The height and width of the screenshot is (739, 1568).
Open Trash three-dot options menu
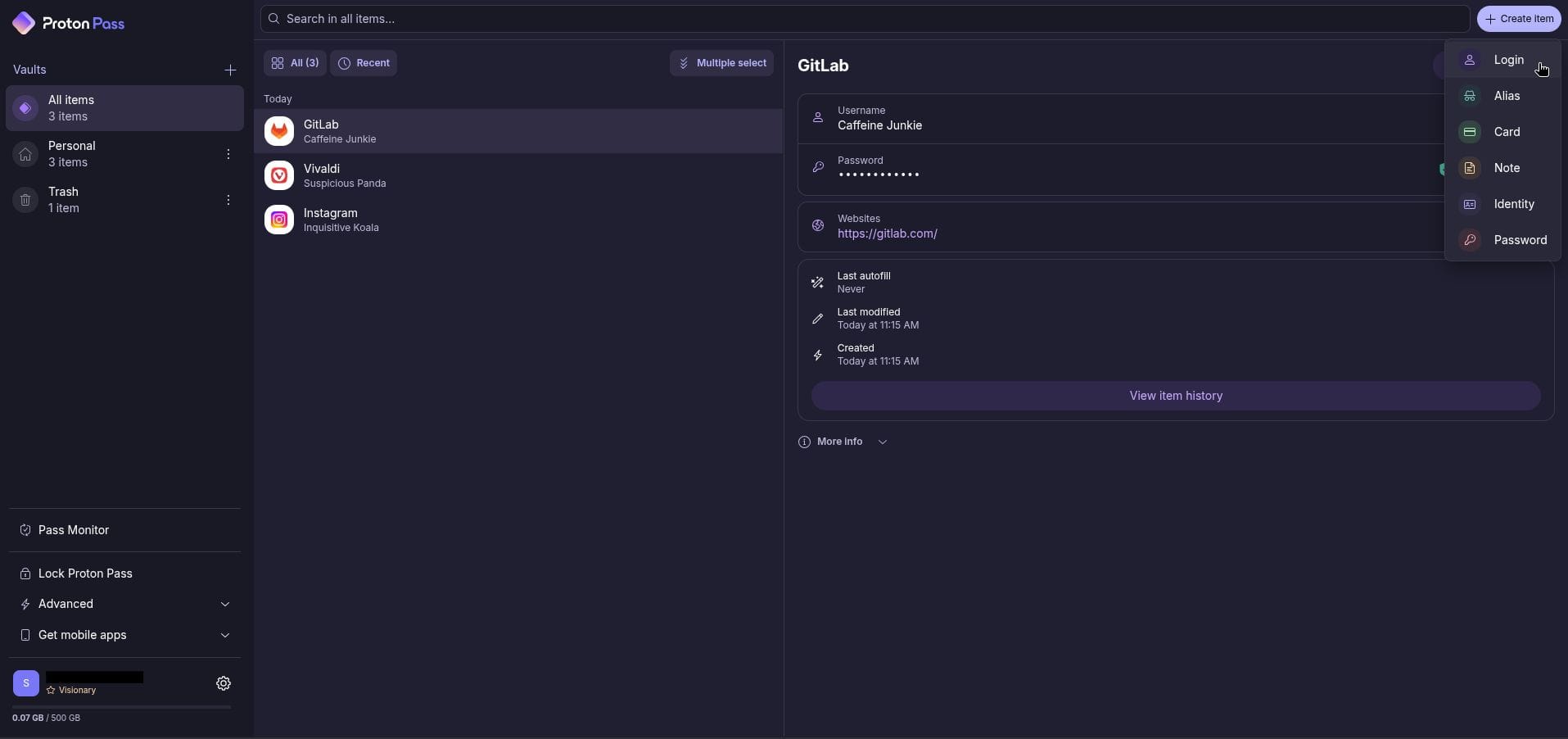(x=228, y=200)
